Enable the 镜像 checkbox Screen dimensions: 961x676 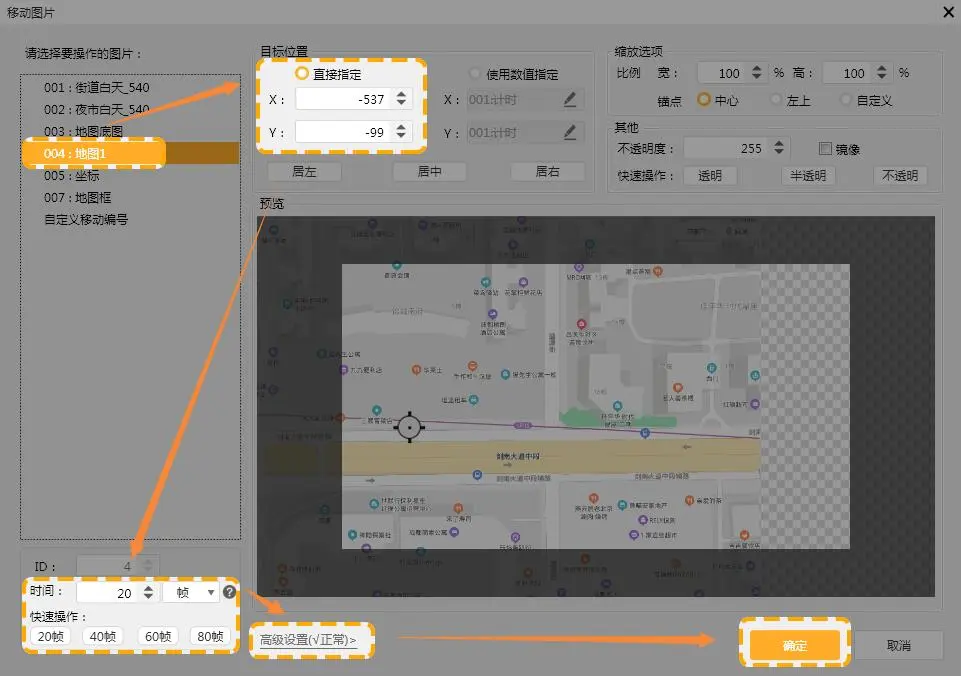click(825, 149)
